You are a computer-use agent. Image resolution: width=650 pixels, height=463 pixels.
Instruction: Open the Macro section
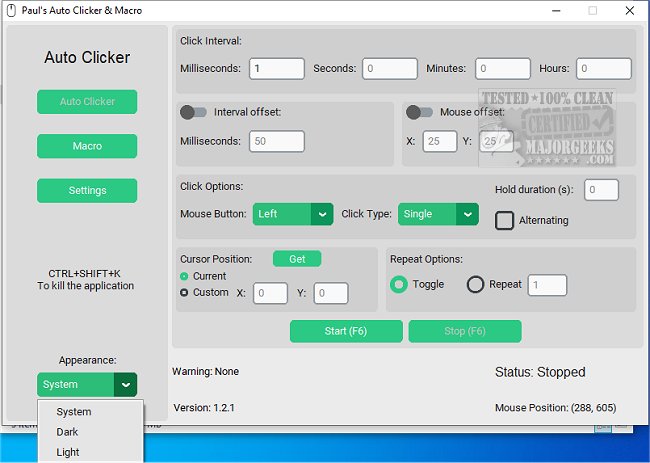point(87,146)
